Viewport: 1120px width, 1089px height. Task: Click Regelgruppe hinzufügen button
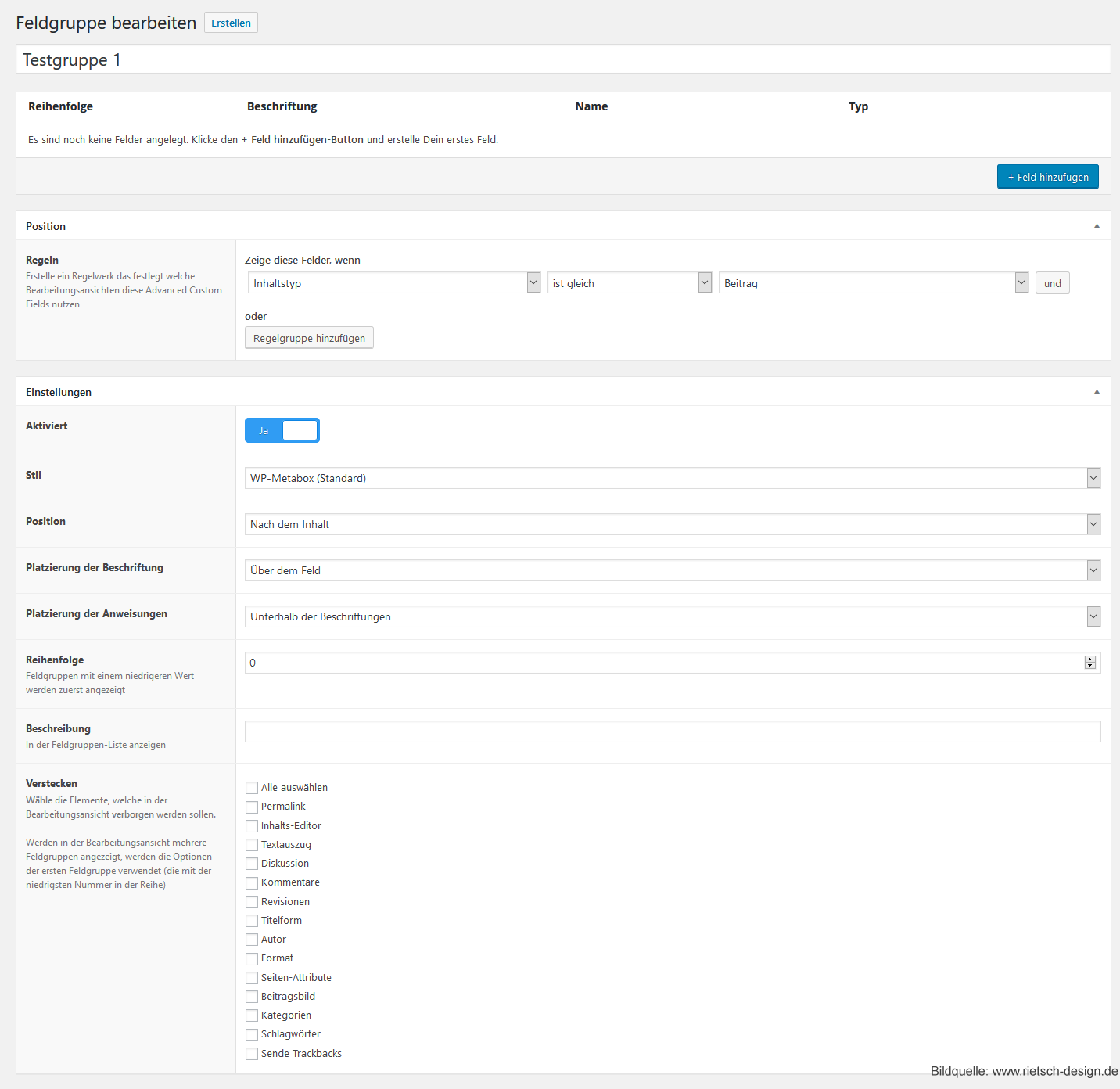pos(309,338)
